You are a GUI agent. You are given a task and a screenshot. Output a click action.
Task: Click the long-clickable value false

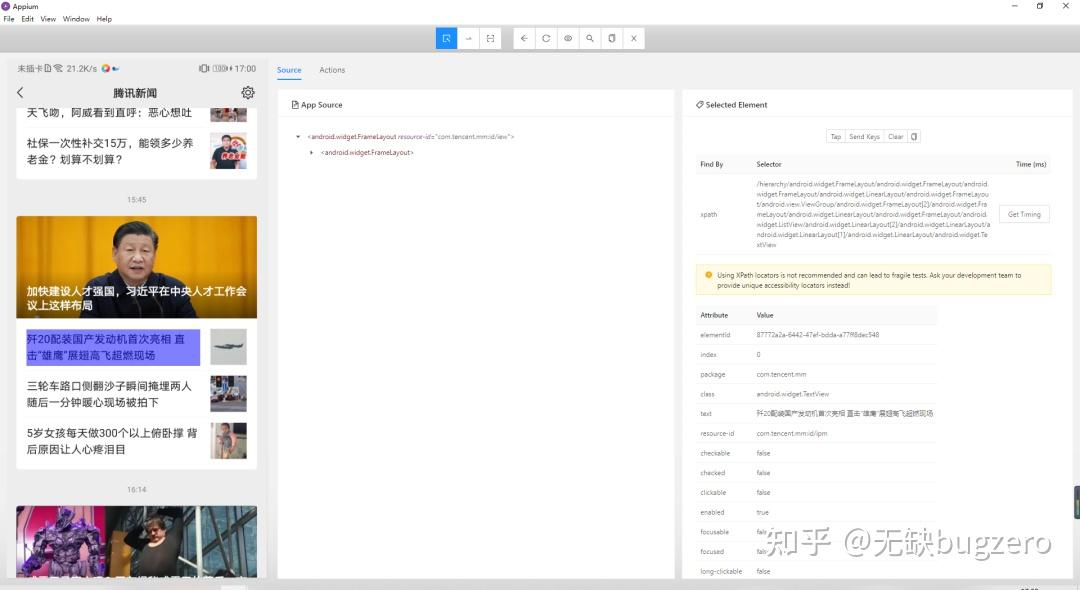pos(763,571)
